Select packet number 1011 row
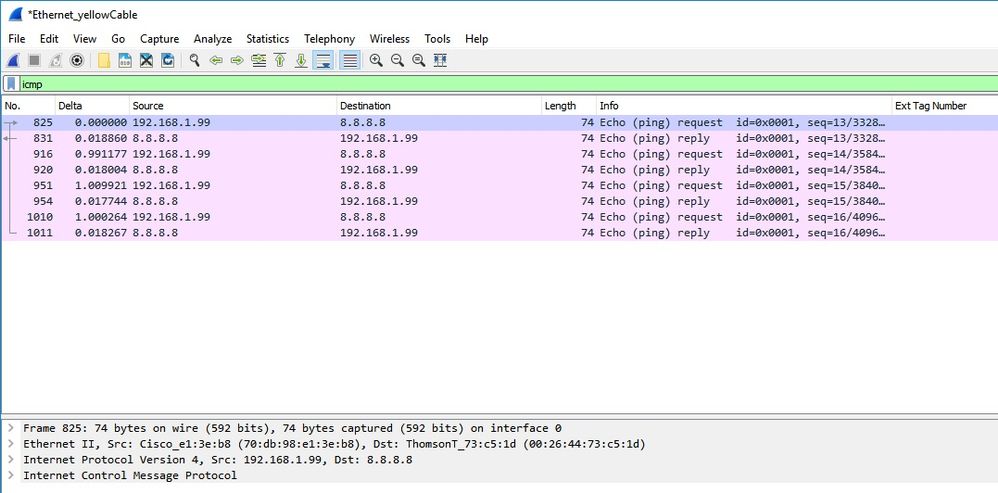The width and height of the screenshot is (998, 493). (500, 233)
